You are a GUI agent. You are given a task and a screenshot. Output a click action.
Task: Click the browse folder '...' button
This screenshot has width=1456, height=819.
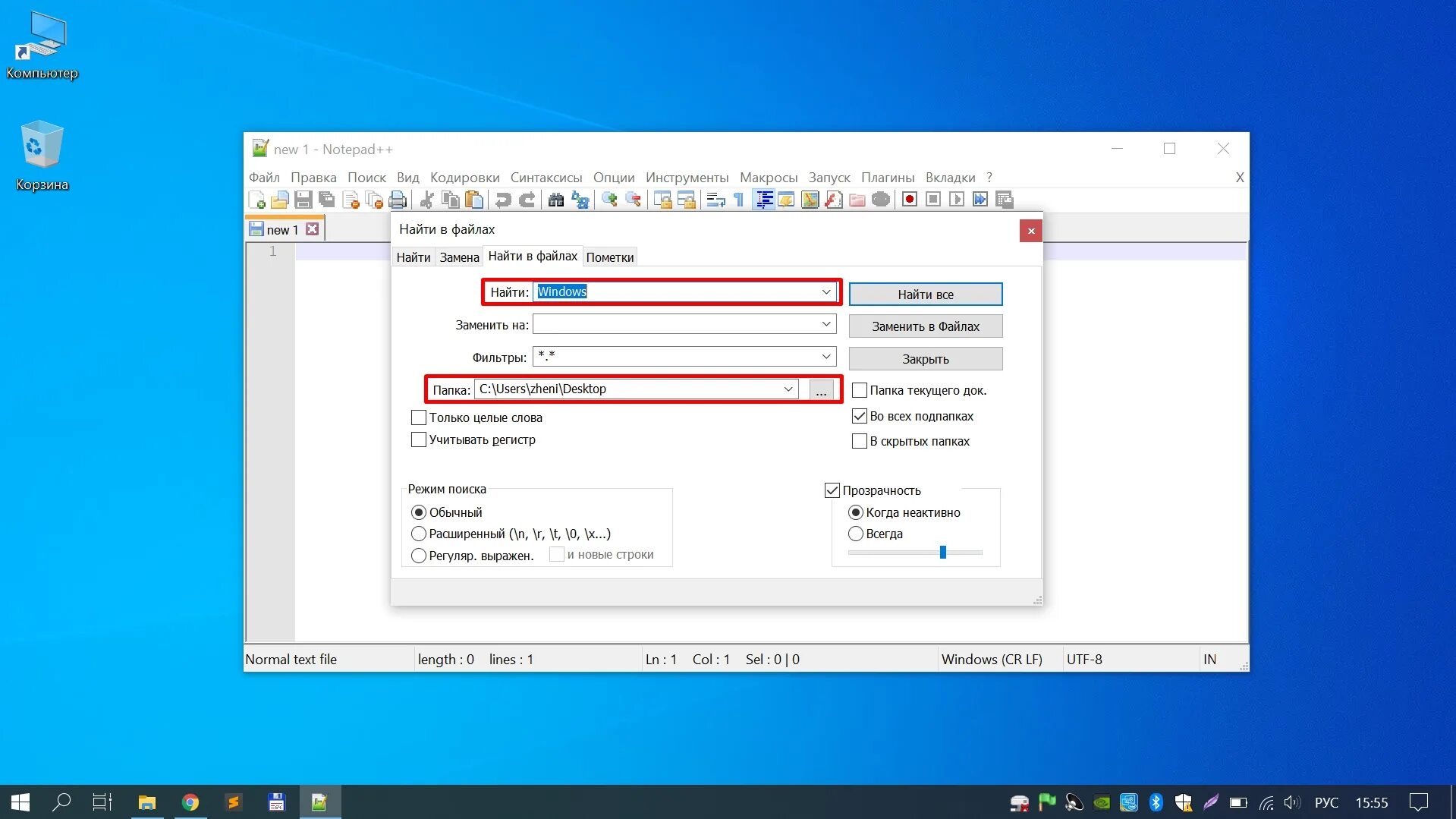tap(821, 389)
